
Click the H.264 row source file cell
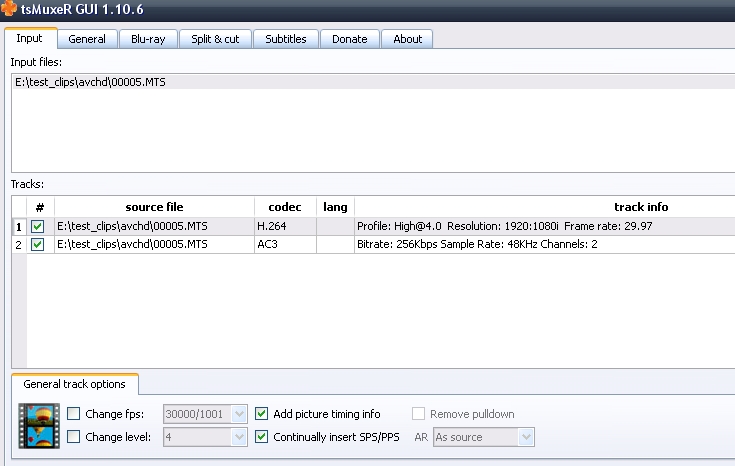click(154, 226)
